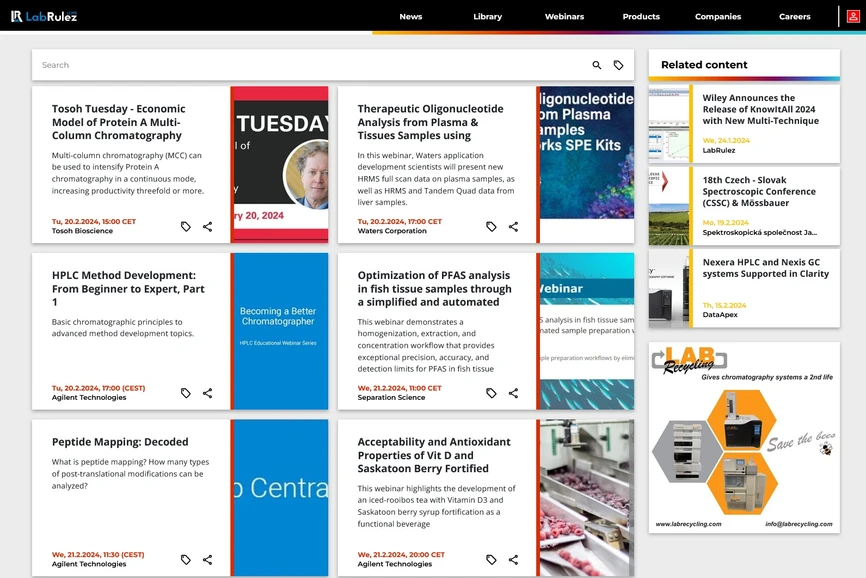Click LabRulez source under Wiley article

(719, 150)
